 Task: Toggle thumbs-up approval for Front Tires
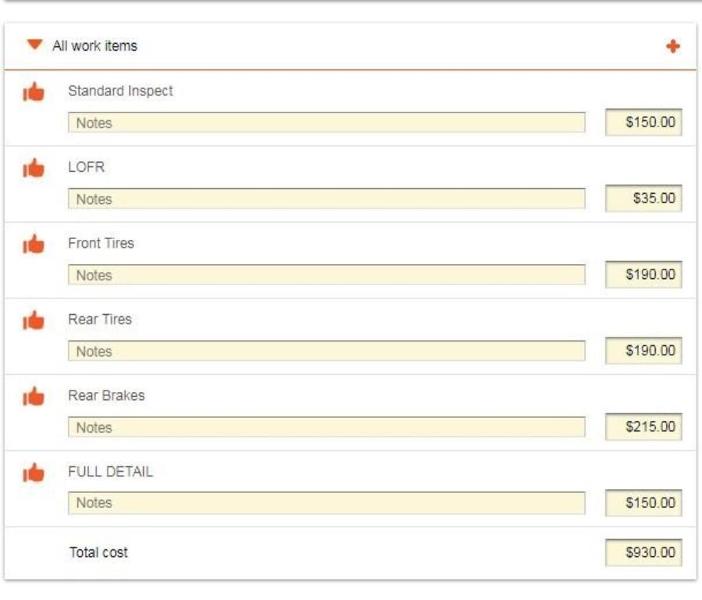(34, 244)
